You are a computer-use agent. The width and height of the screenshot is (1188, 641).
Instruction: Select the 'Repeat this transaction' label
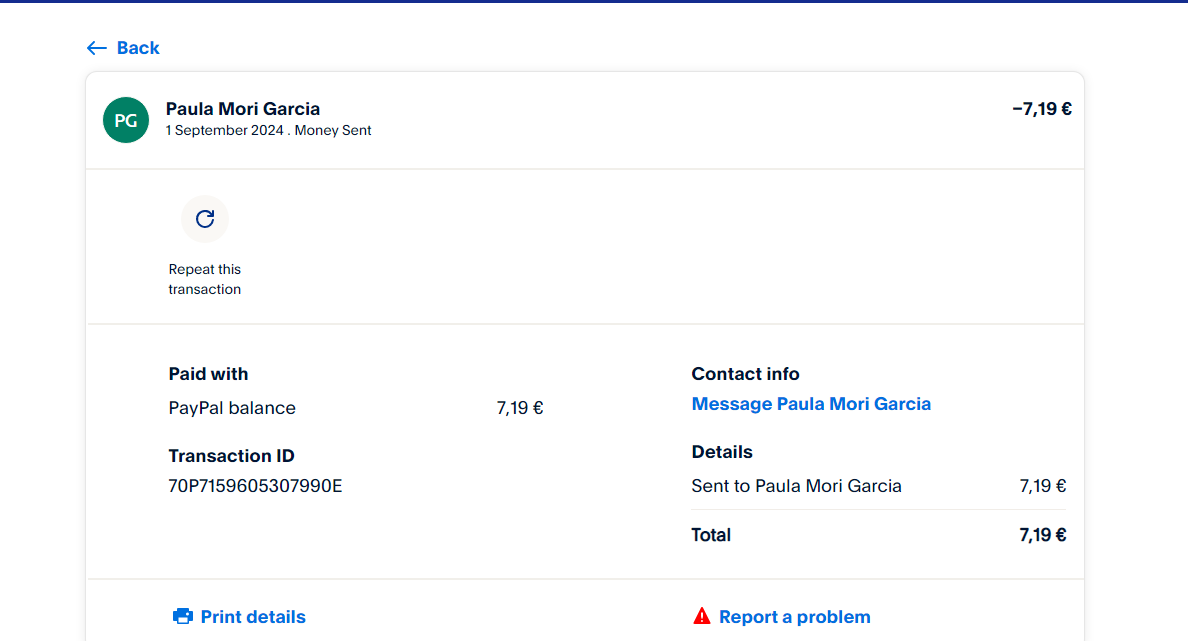(205, 279)
